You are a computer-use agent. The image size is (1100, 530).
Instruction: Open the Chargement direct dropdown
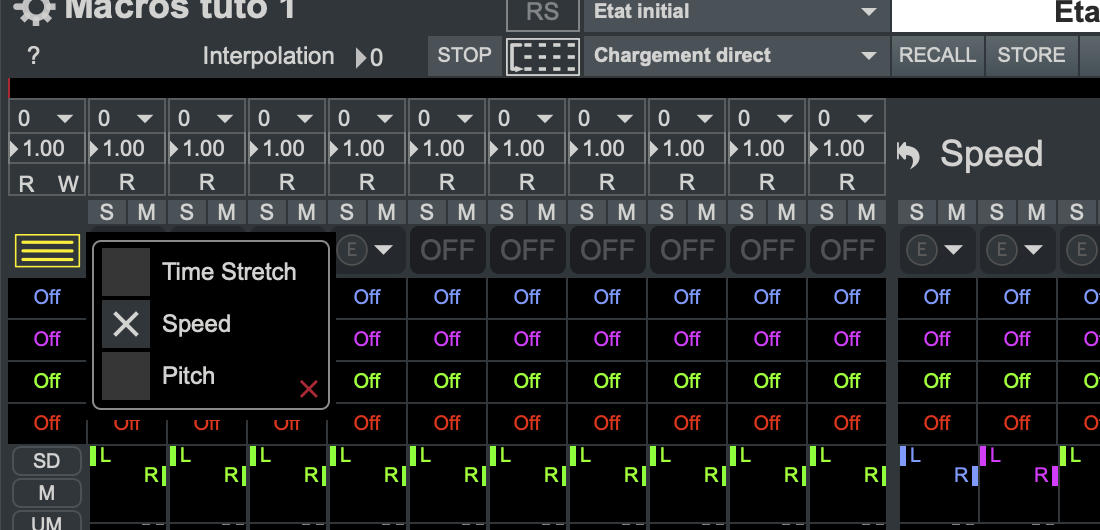pos(735,55)
